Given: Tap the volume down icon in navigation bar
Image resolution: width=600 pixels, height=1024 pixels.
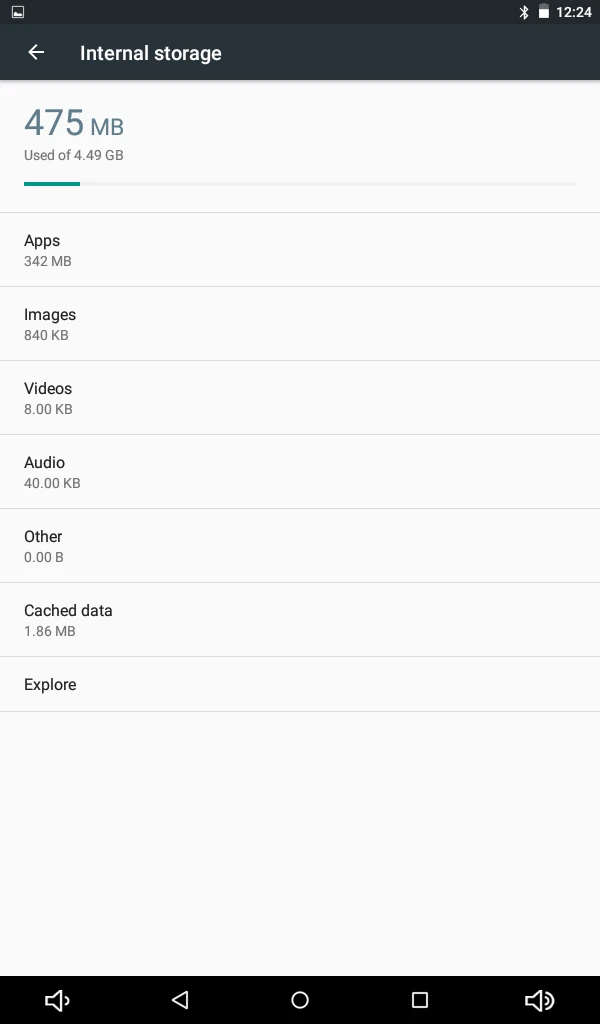Looking at the screenshot, I should point(57,1000).
